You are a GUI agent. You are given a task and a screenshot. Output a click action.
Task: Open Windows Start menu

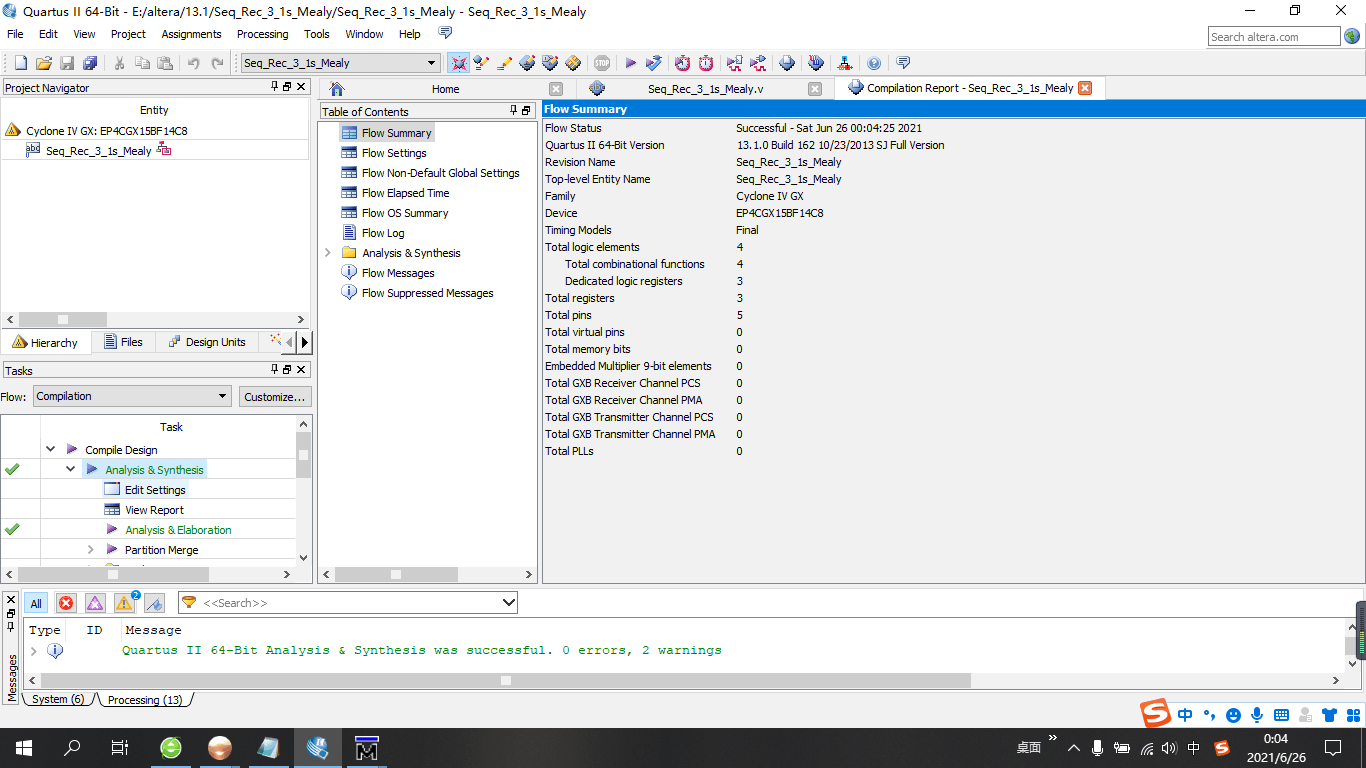click(x=24, y=748)
